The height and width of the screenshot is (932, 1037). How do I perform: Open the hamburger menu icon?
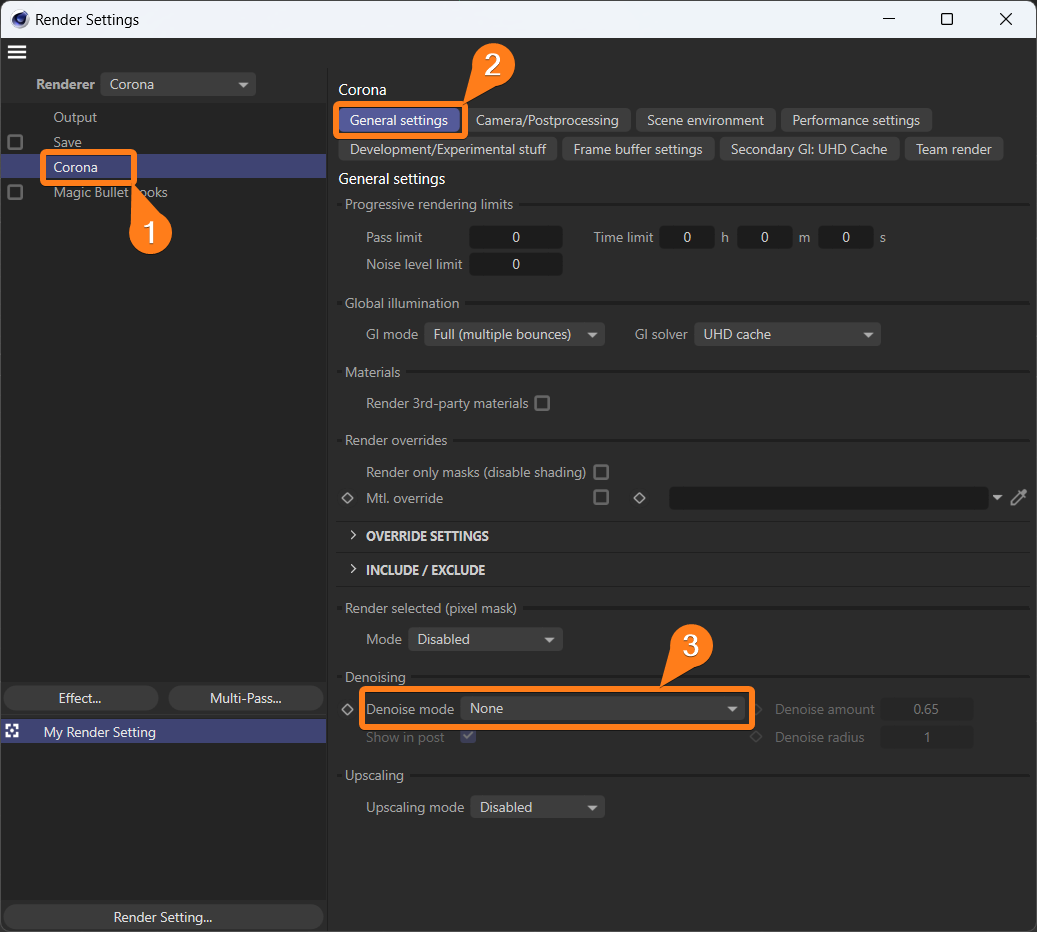pyautogui.click(x=17, y=52)
